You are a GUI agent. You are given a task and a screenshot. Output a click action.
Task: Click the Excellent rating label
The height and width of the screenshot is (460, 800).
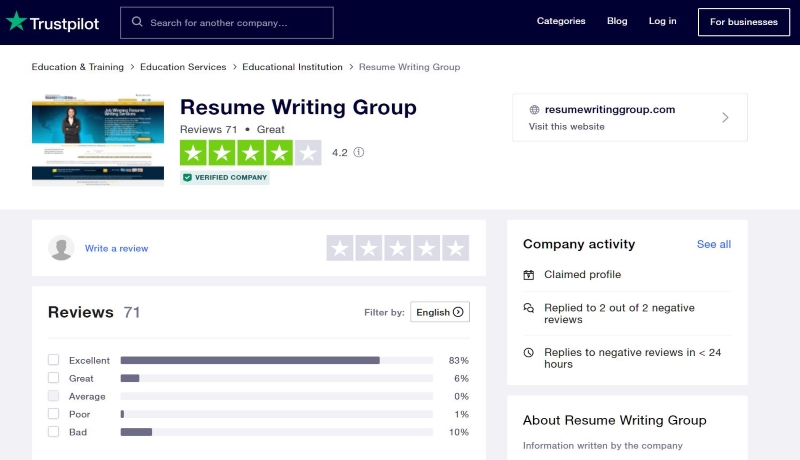[x=89, y=361]
